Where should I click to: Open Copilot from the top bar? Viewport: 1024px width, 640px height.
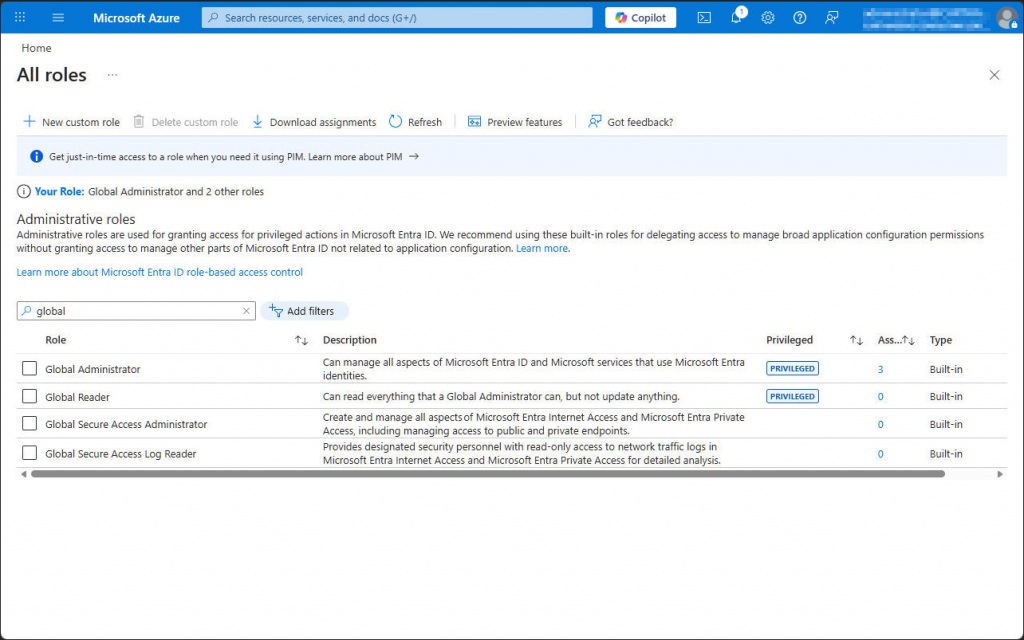pyautogui.click(x=640, y=17)
